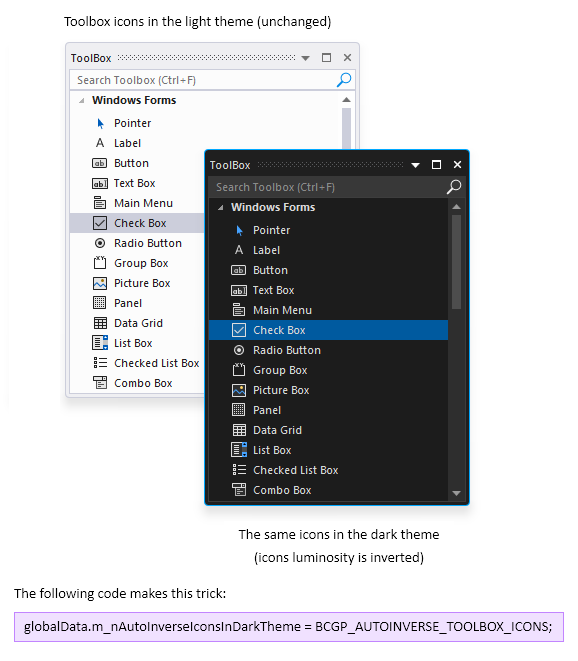Collapse Windows Forms group in dark toolbox
578x661 pixels.
click(x=220, y=207)
